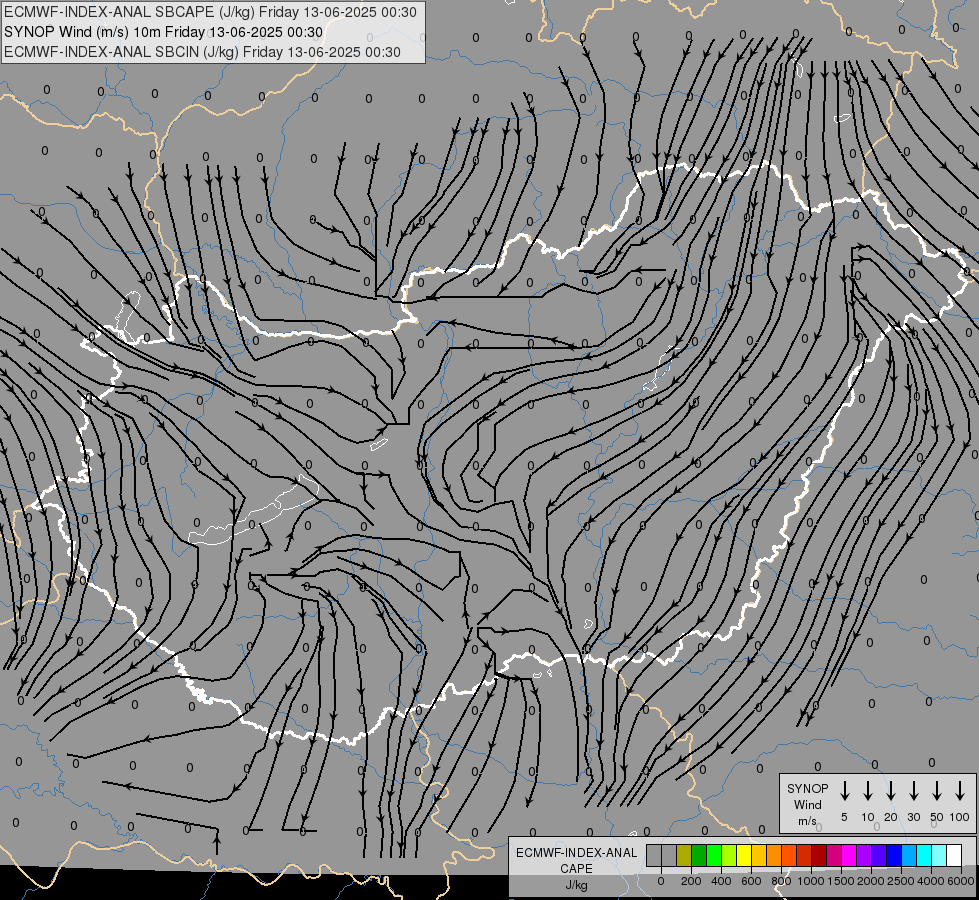Screen dimensions: 979x900
Task: Click the m/s unit in the wind legend
Action: coord(807,821)
